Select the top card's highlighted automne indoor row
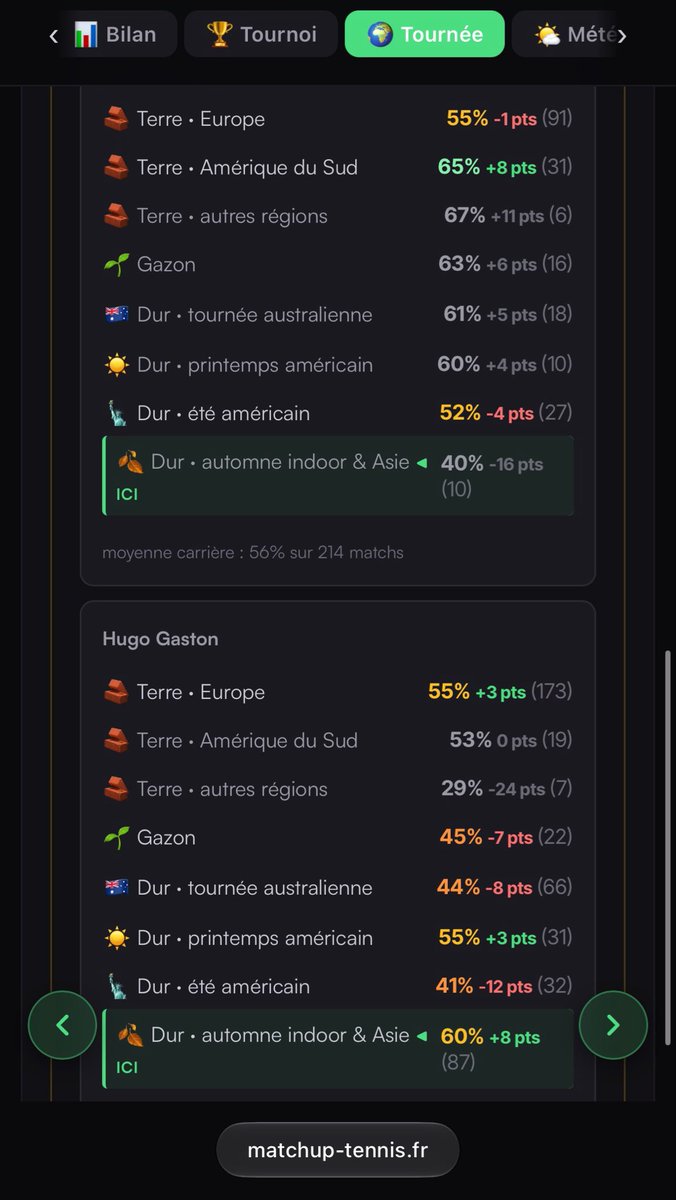 [338, 476]
